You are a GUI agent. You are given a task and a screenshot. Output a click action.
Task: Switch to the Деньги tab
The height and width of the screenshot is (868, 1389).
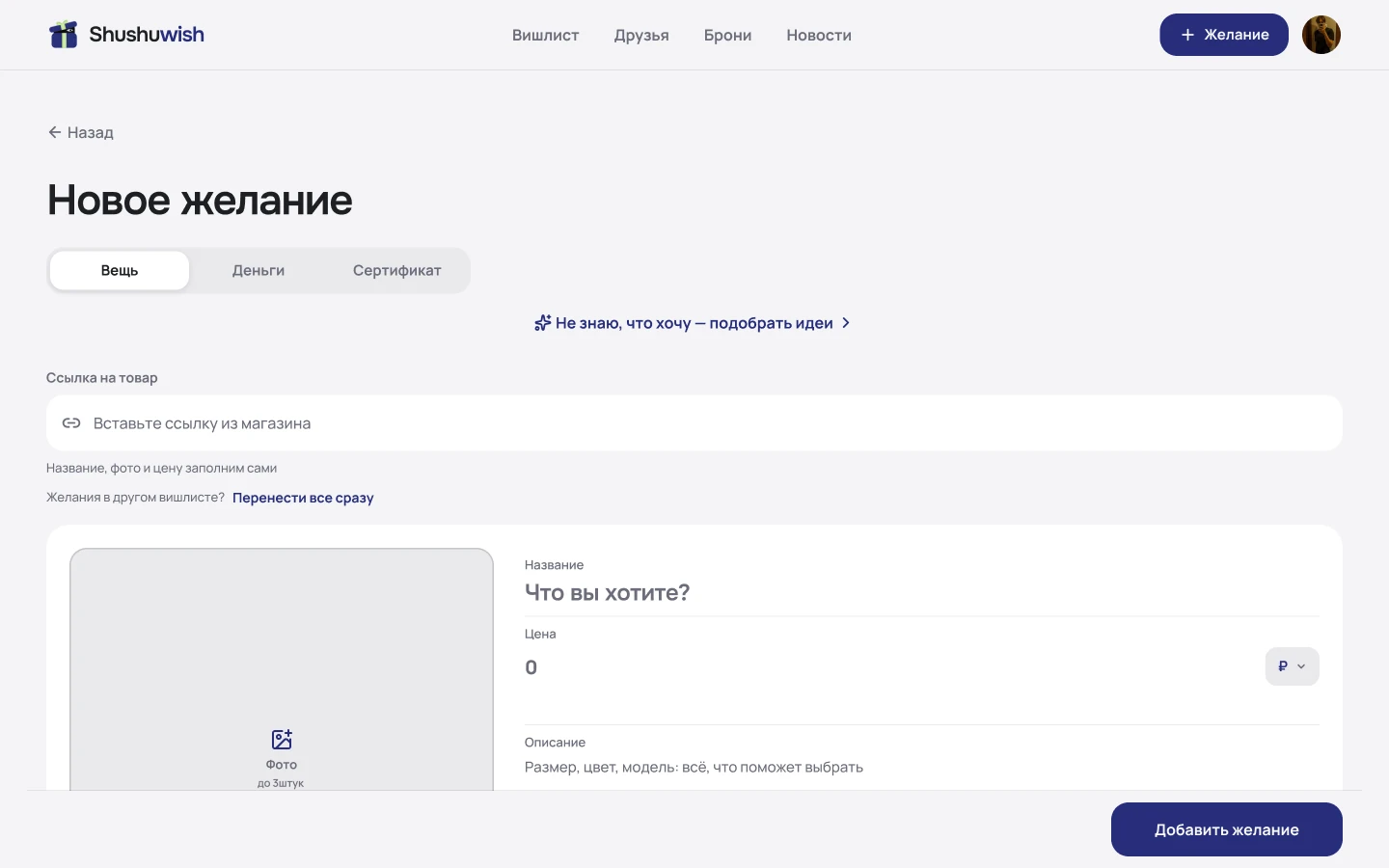pos(259,271)
